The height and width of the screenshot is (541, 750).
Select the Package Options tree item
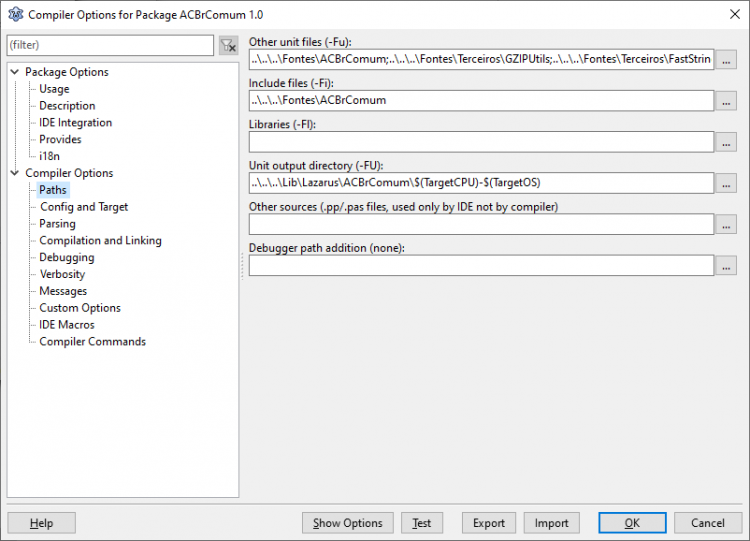[66, 72]
